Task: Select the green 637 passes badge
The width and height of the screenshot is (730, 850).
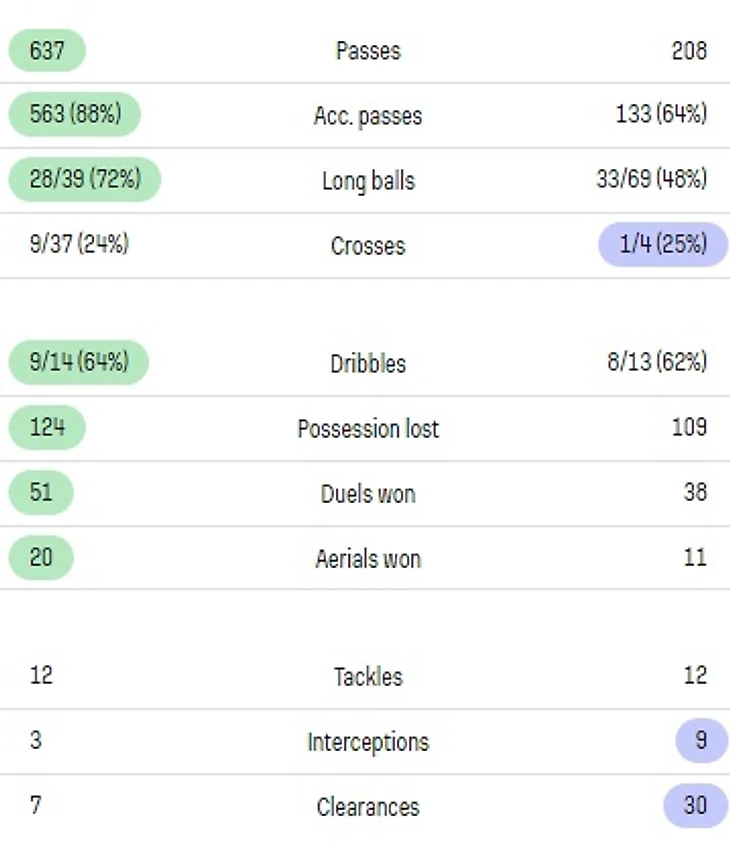Action: click(47, 50)
